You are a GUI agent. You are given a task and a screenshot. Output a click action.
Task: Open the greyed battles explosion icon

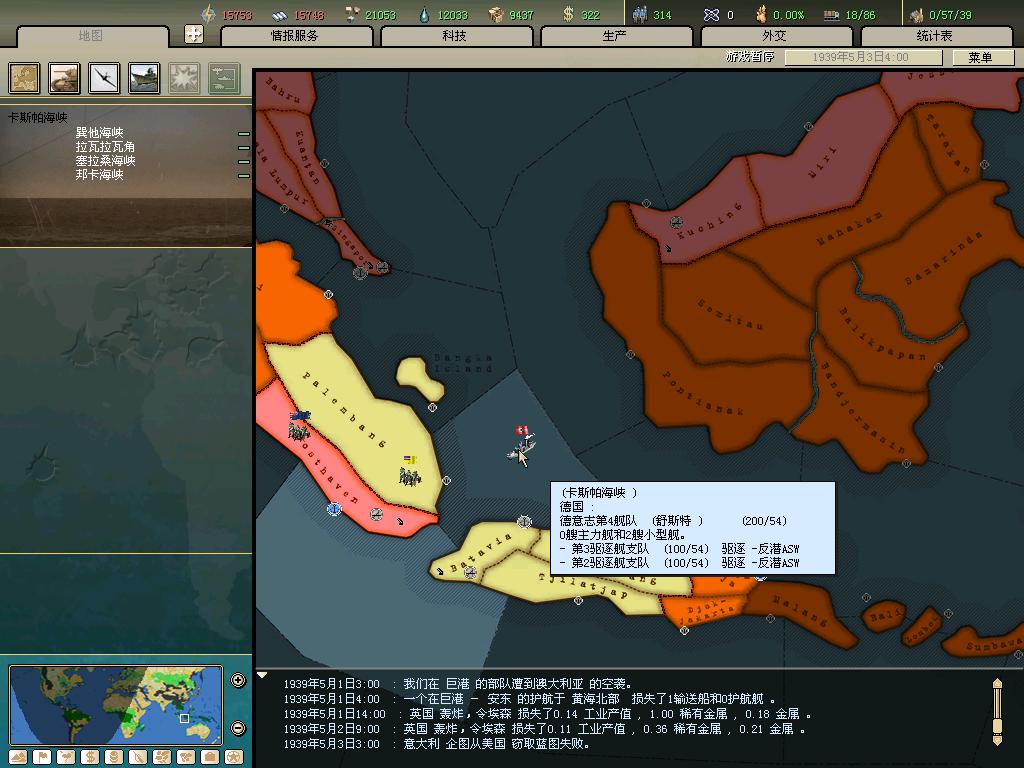tap(185, 78)
